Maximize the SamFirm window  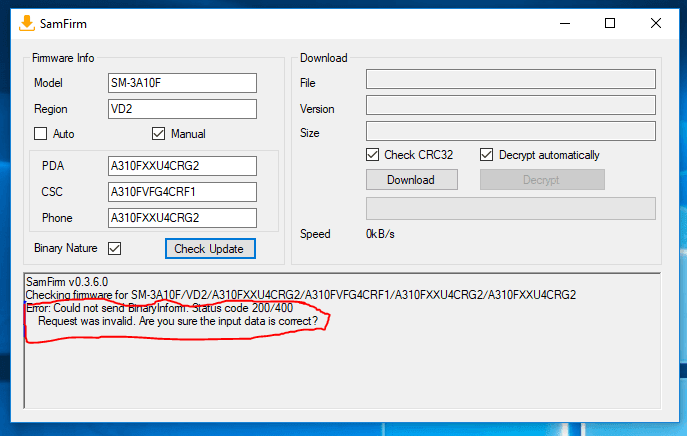tap(610, 23)
